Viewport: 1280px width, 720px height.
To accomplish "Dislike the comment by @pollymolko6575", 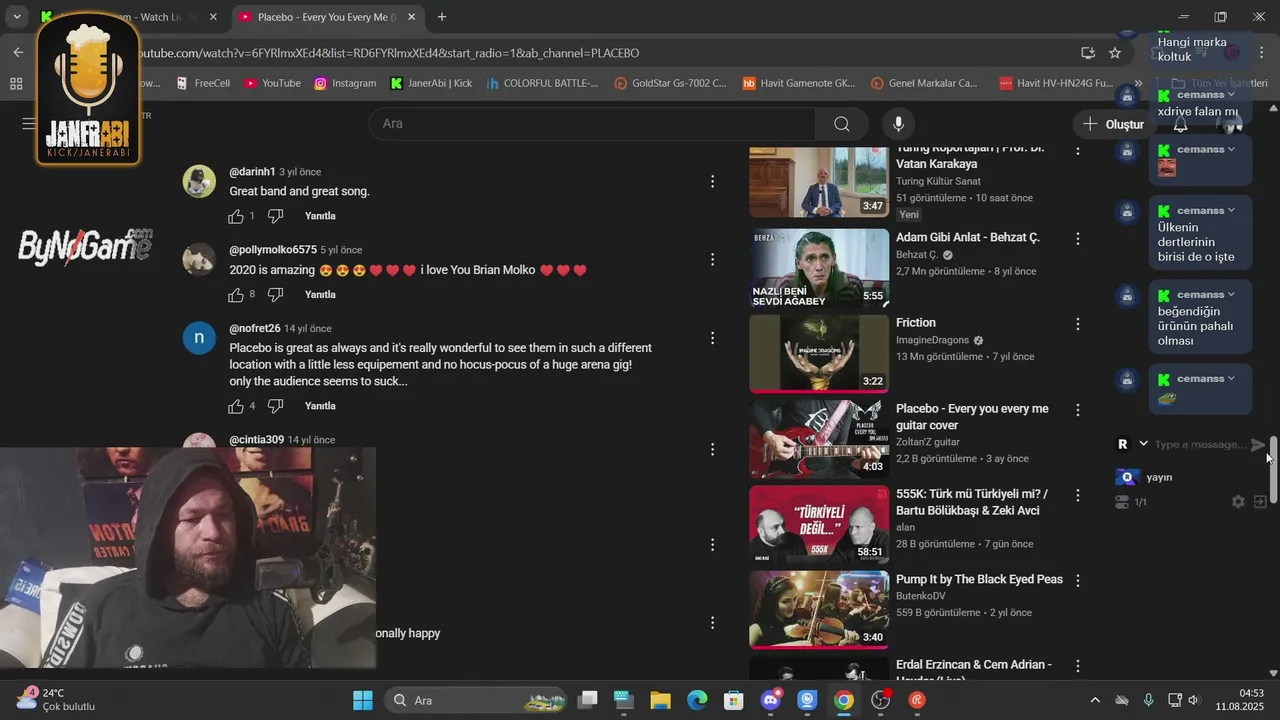I will (276, 295).
